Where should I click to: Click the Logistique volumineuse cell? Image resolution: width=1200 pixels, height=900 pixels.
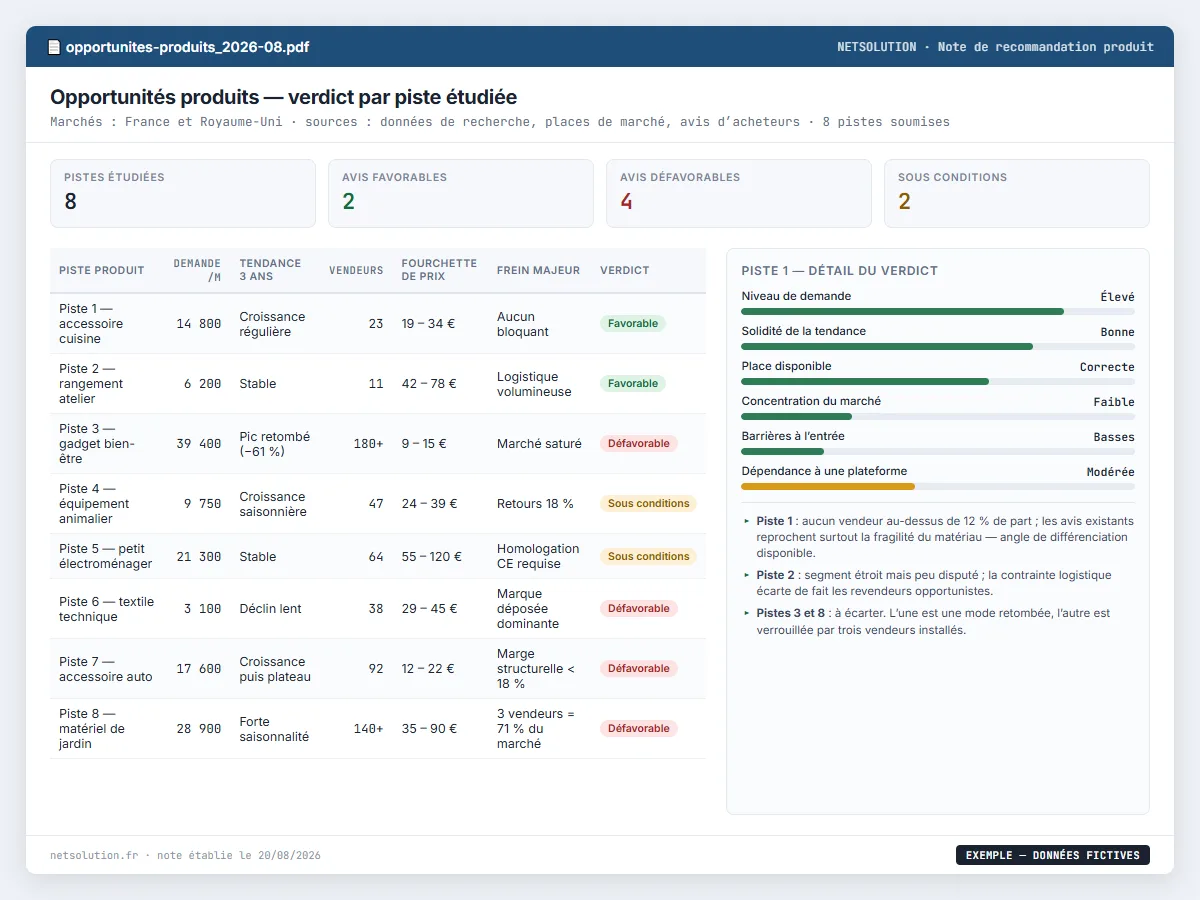534,384
